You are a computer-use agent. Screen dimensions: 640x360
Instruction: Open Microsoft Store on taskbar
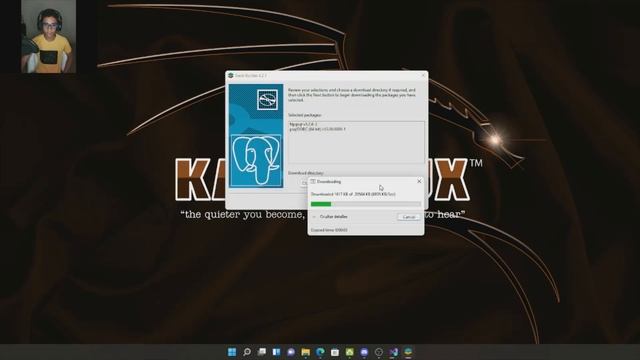tap(335, 352)
